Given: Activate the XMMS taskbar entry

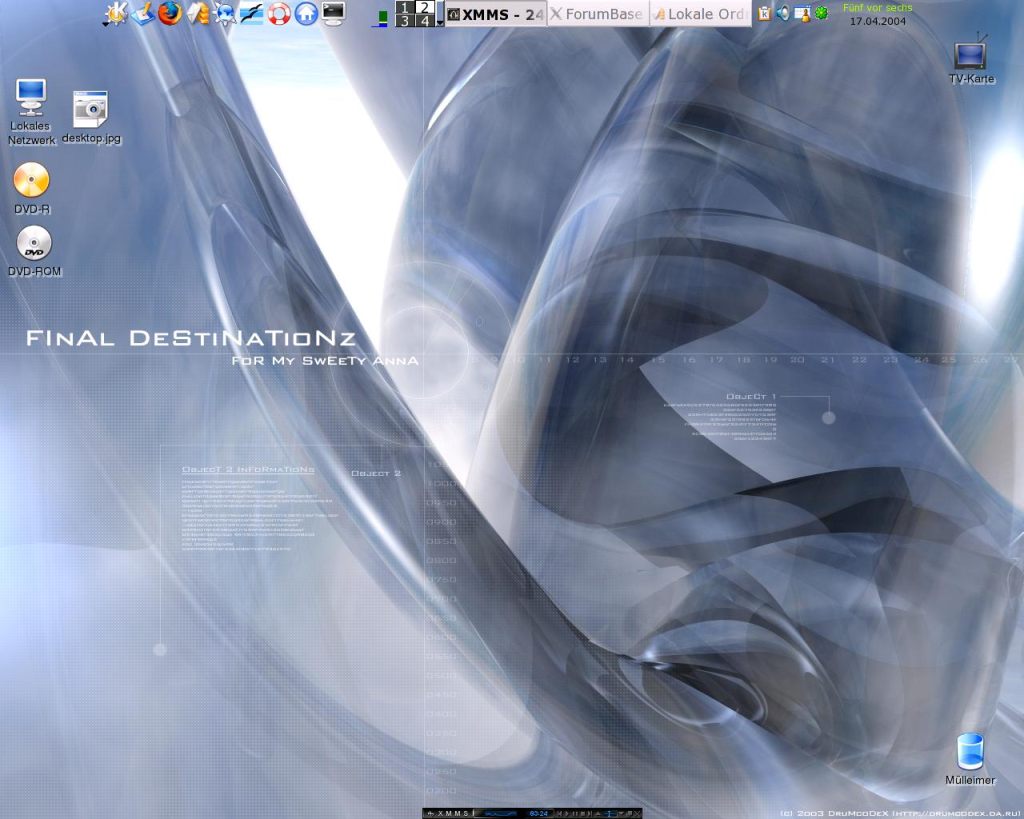Looking at the screenshot, I should tap(496, 14).
